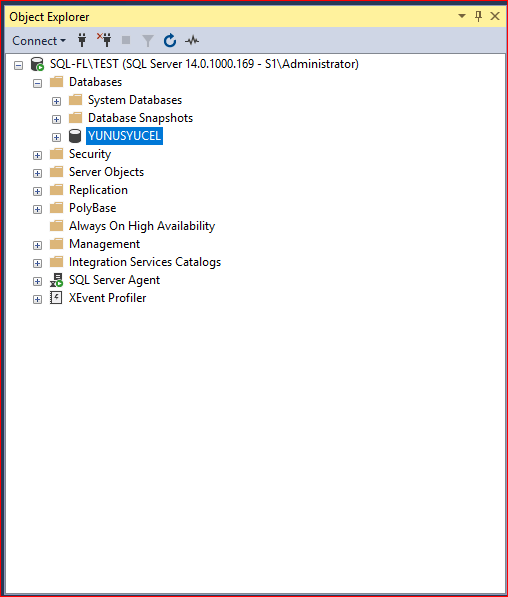Expand the YUNUSYUCEL database node
Screen dimensions: 508x597
pos(56,137)
